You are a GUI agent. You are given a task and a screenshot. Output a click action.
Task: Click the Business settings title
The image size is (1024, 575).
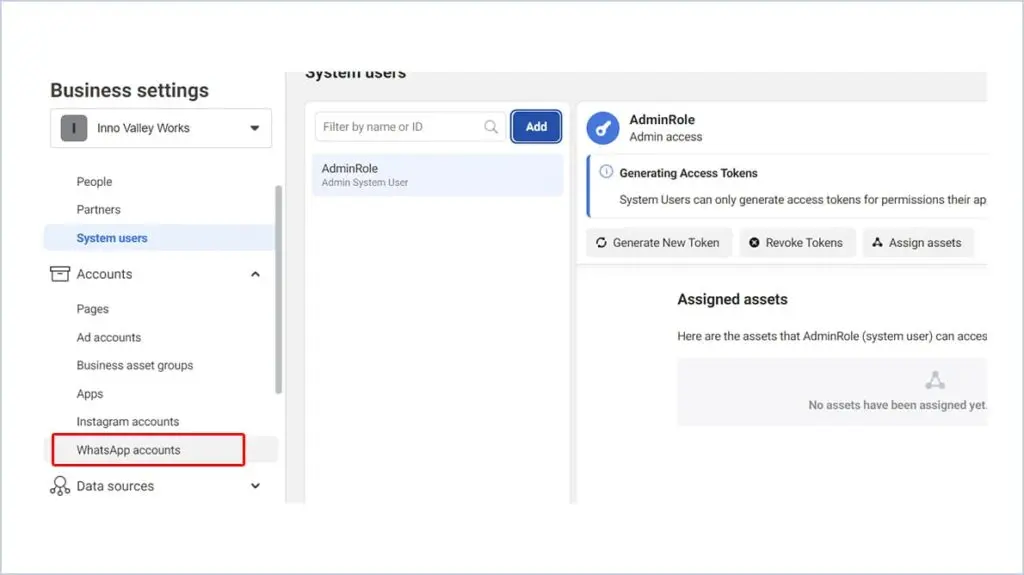click(x=129, y=90)
